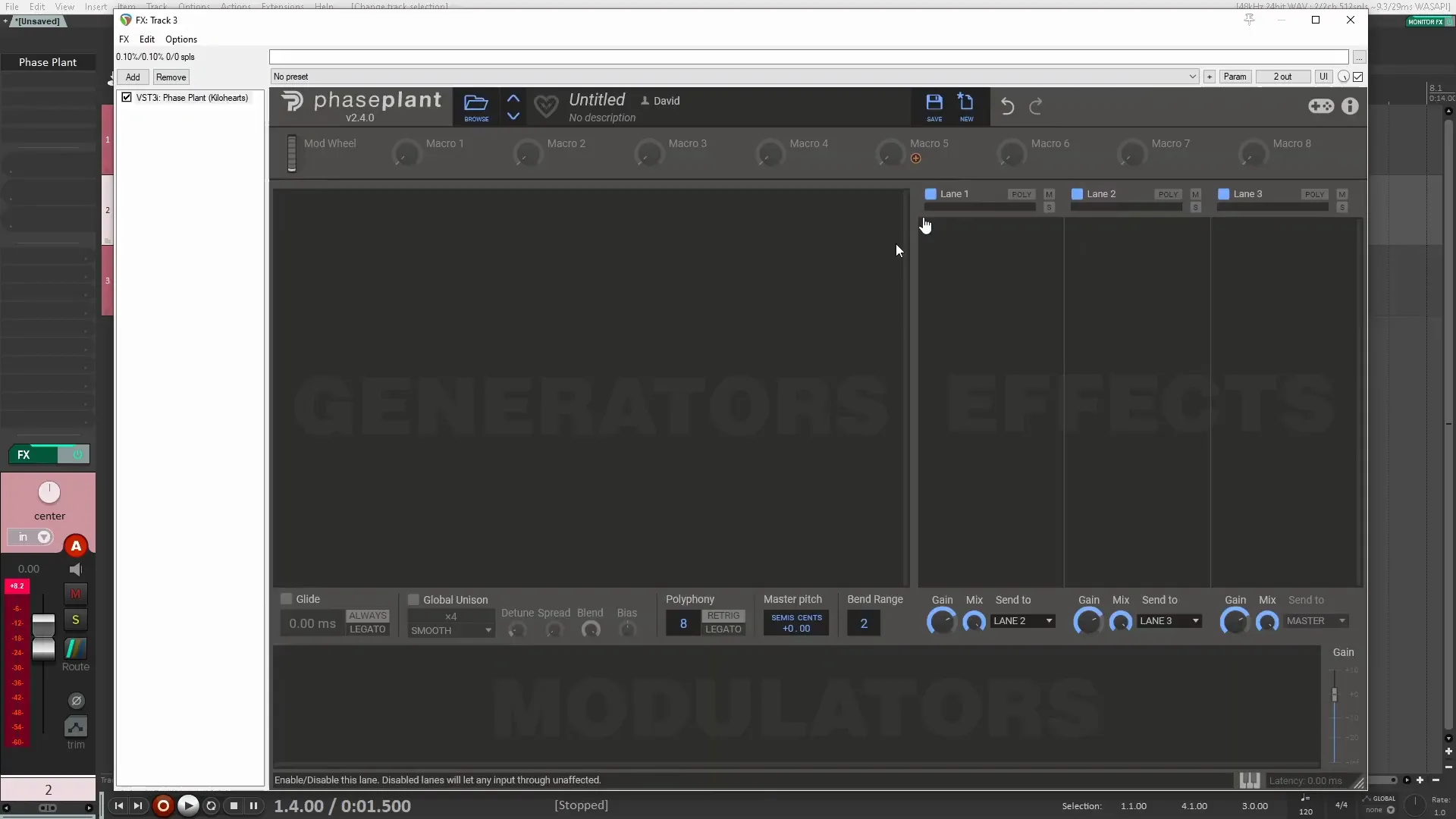
Task: Solo the track in the mixer strip
Action: [x=75, y=620]
